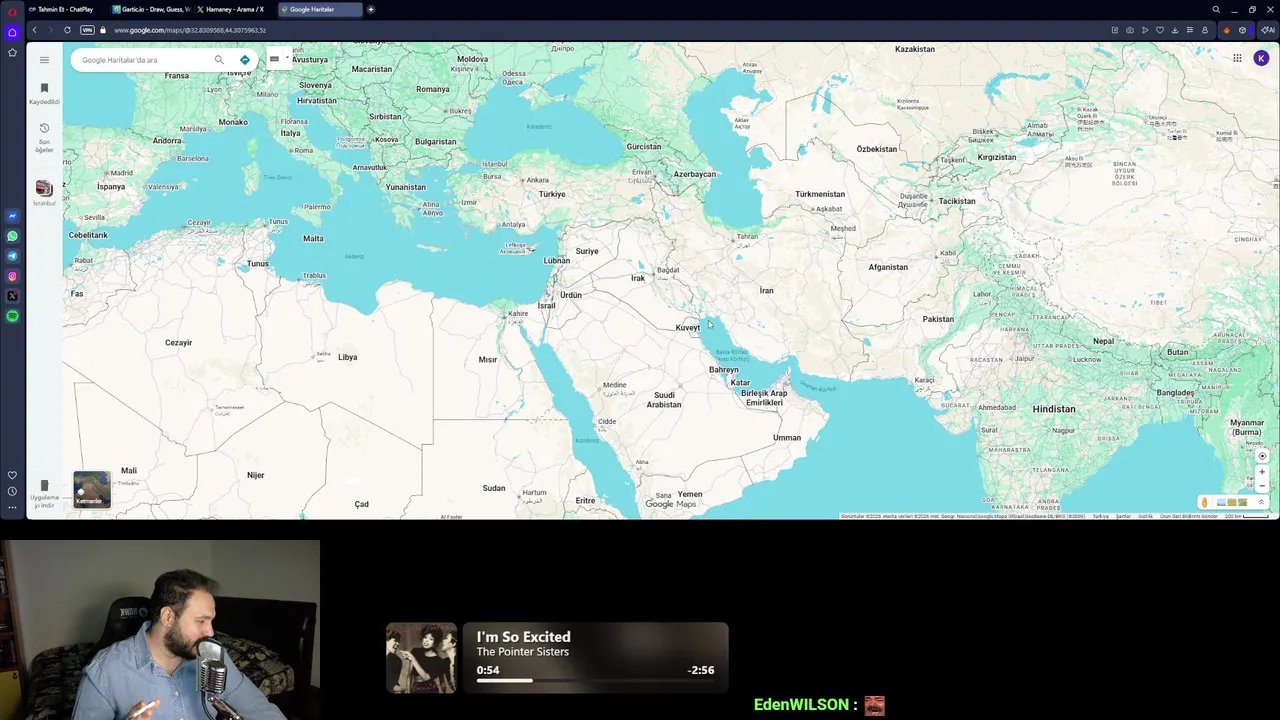Open Spotify in Opera sidebar
The image size is (1280, 720).
pyautogui.click(x=12, y=316)
